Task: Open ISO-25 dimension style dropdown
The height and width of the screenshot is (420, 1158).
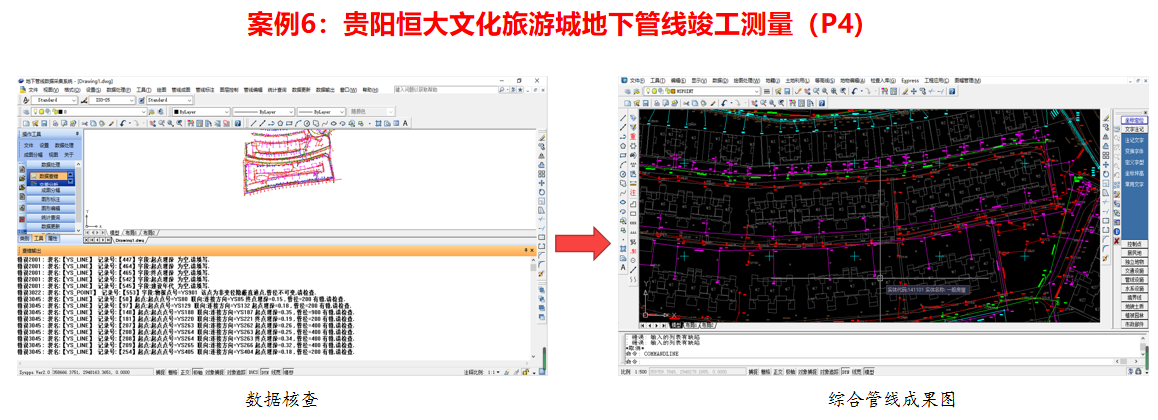Action: [112, 100]
